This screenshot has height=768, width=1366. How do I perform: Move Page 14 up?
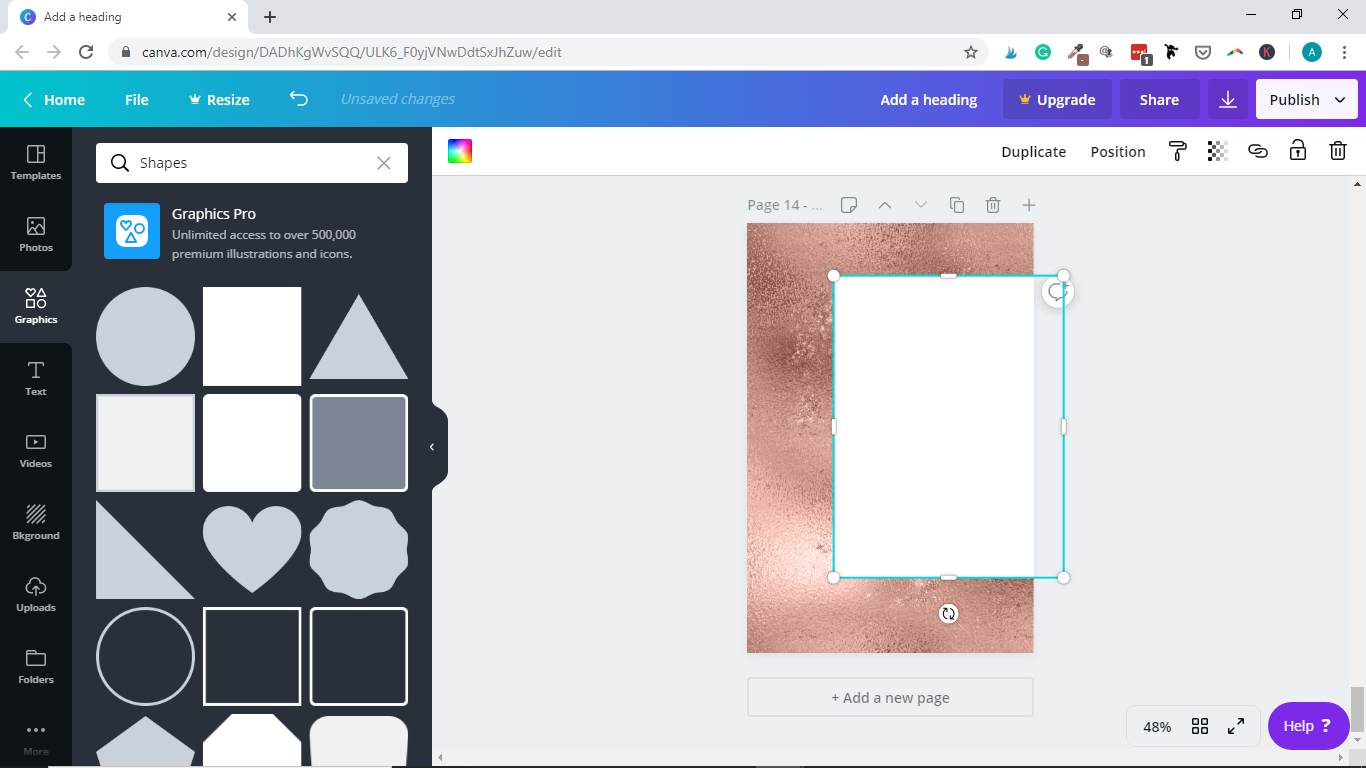(x=885, y=205)
